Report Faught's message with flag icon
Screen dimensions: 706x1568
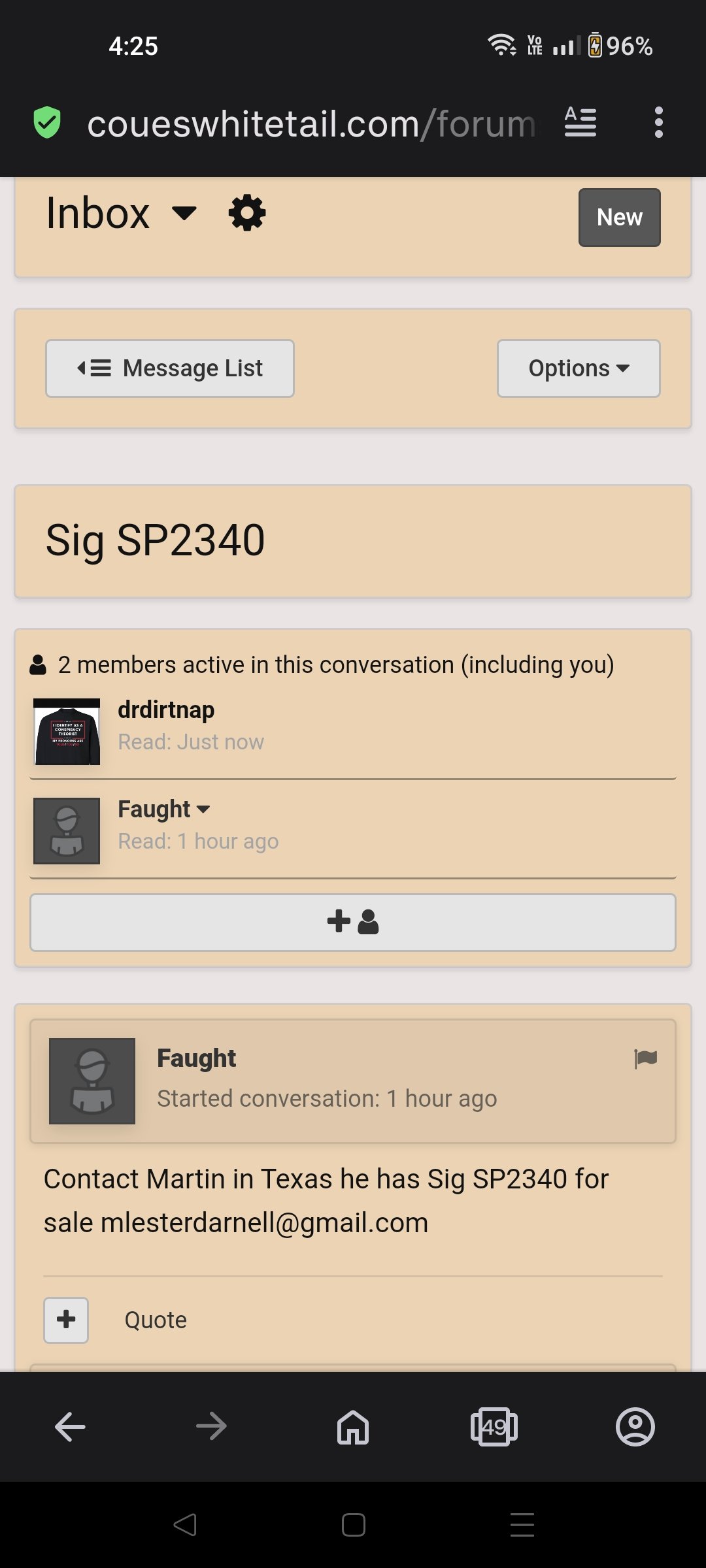tap(645, 1058)
